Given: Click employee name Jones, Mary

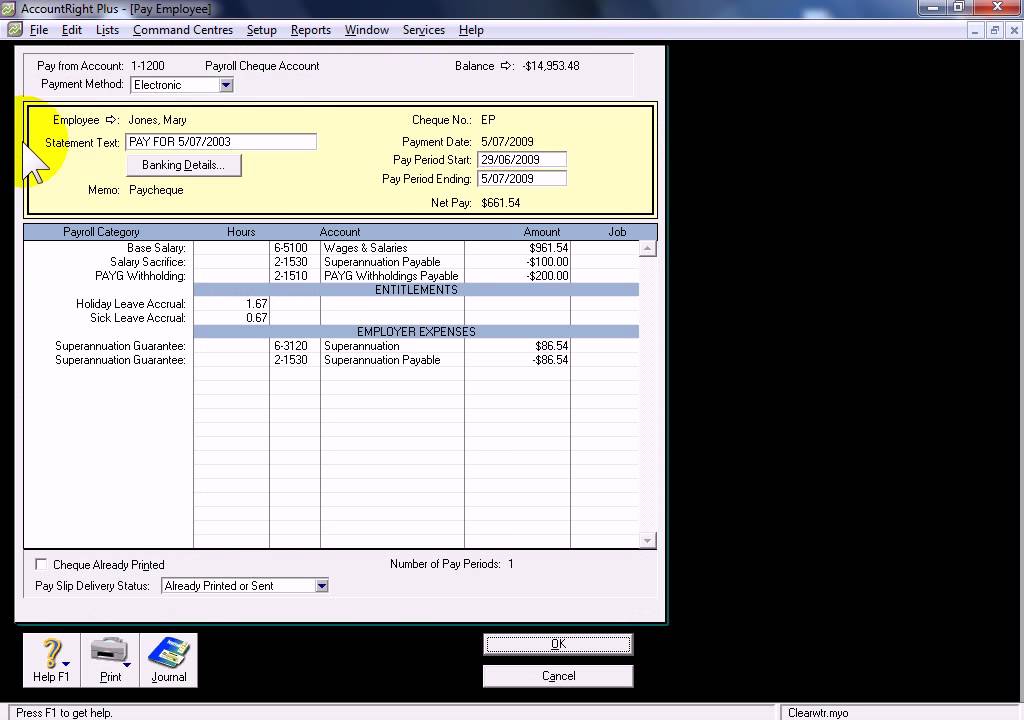Looking at the screenshot, I should (157, 120).
